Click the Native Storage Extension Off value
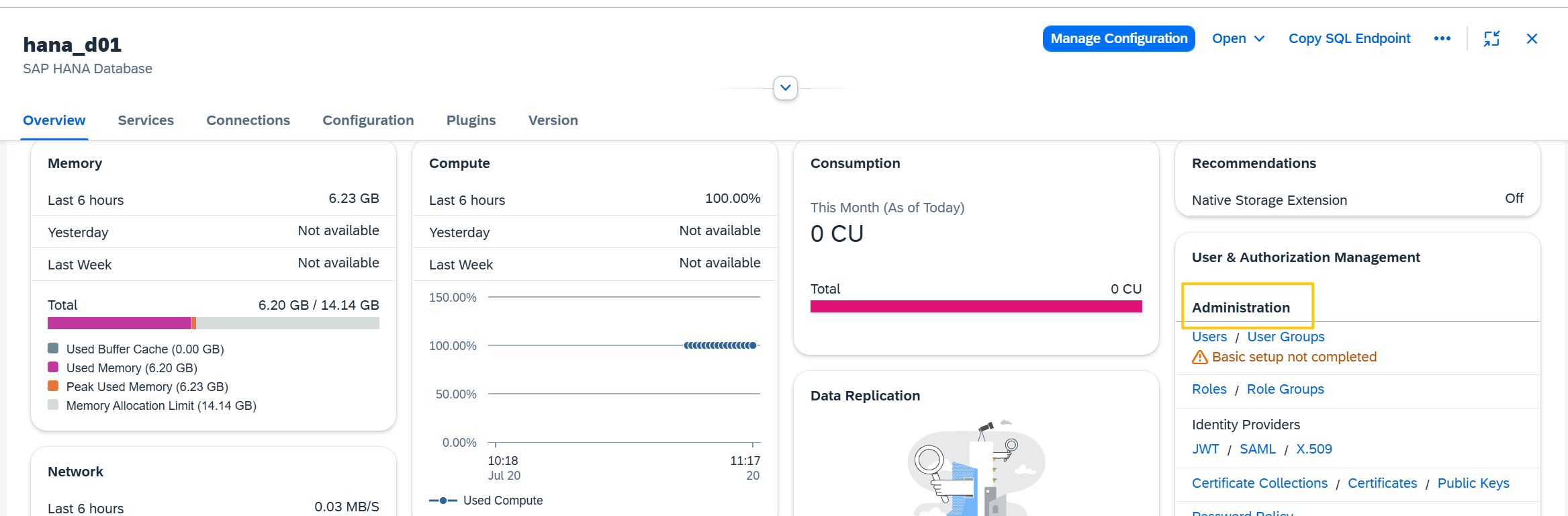This screenshot has height=516, width=1568. (x=1514, y=198)
